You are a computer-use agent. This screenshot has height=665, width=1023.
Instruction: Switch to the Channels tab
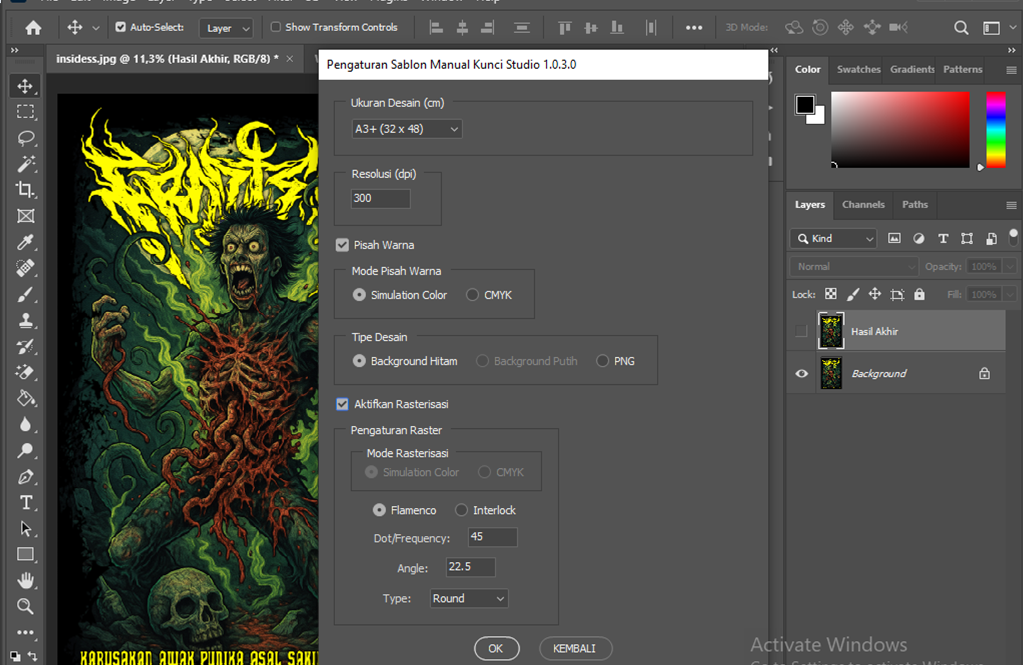click(x=863, y=204)
